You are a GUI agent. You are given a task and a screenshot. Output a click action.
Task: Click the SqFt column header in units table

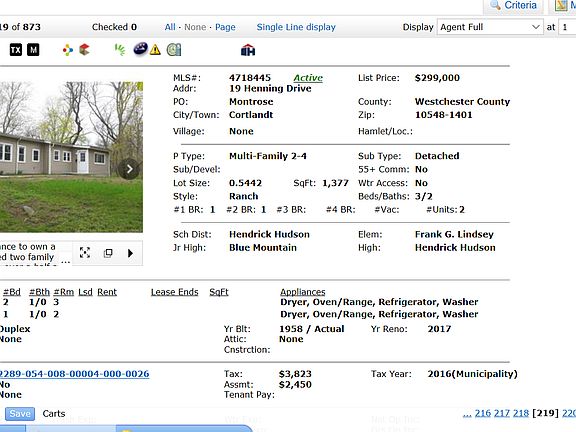click(x=219, y=292)
